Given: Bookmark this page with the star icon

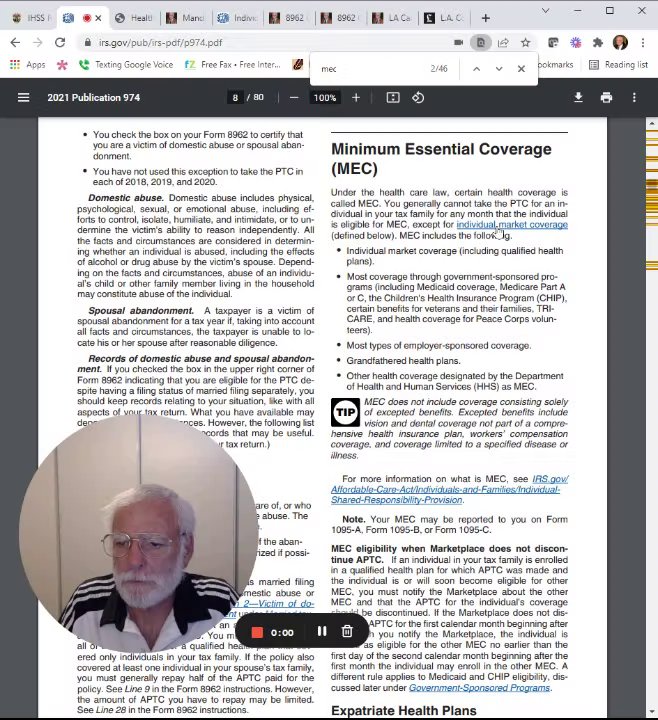Looking at the screenshot, I should pos(525,43).
